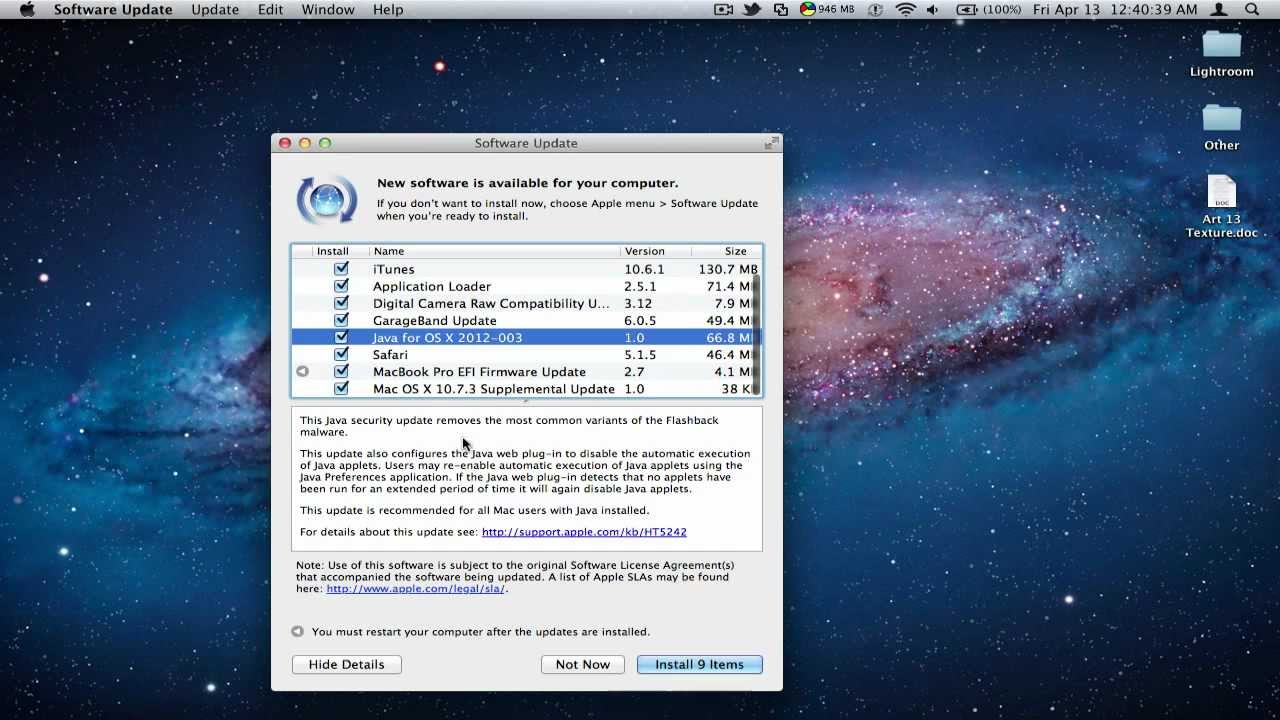Uncheck the Java for OS X 2012-003 checkbox
The image size is (1280, 720).
click(341, 337)
